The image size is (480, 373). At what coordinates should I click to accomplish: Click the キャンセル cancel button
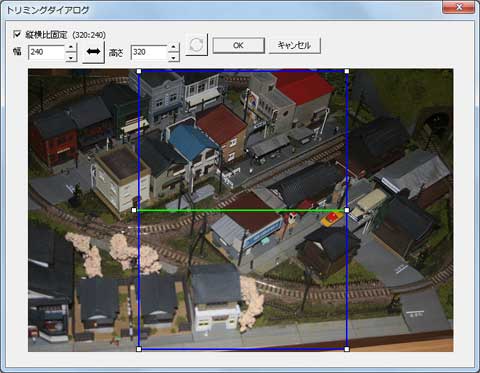[x=294, y=45]
